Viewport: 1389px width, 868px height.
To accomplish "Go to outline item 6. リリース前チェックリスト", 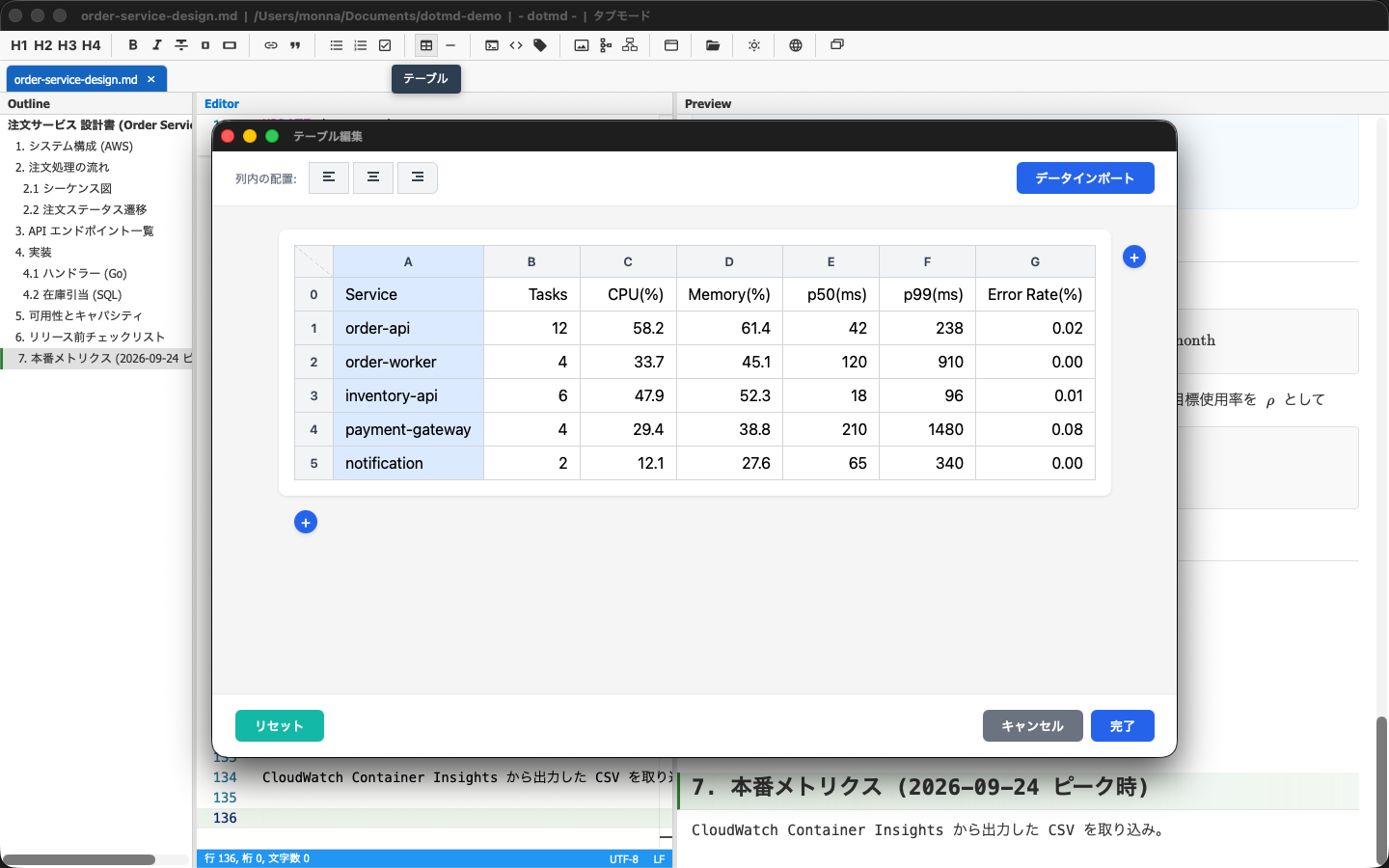I will pos(90,338).
